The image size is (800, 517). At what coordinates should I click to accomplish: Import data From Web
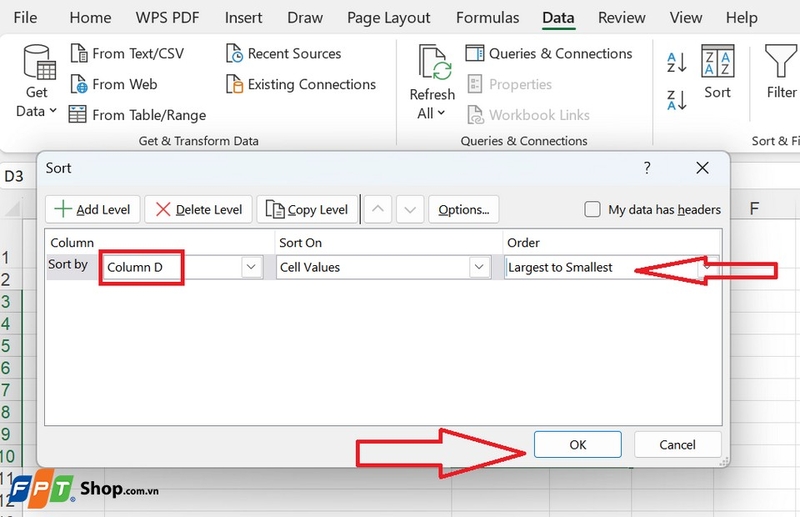click(114, 84)
